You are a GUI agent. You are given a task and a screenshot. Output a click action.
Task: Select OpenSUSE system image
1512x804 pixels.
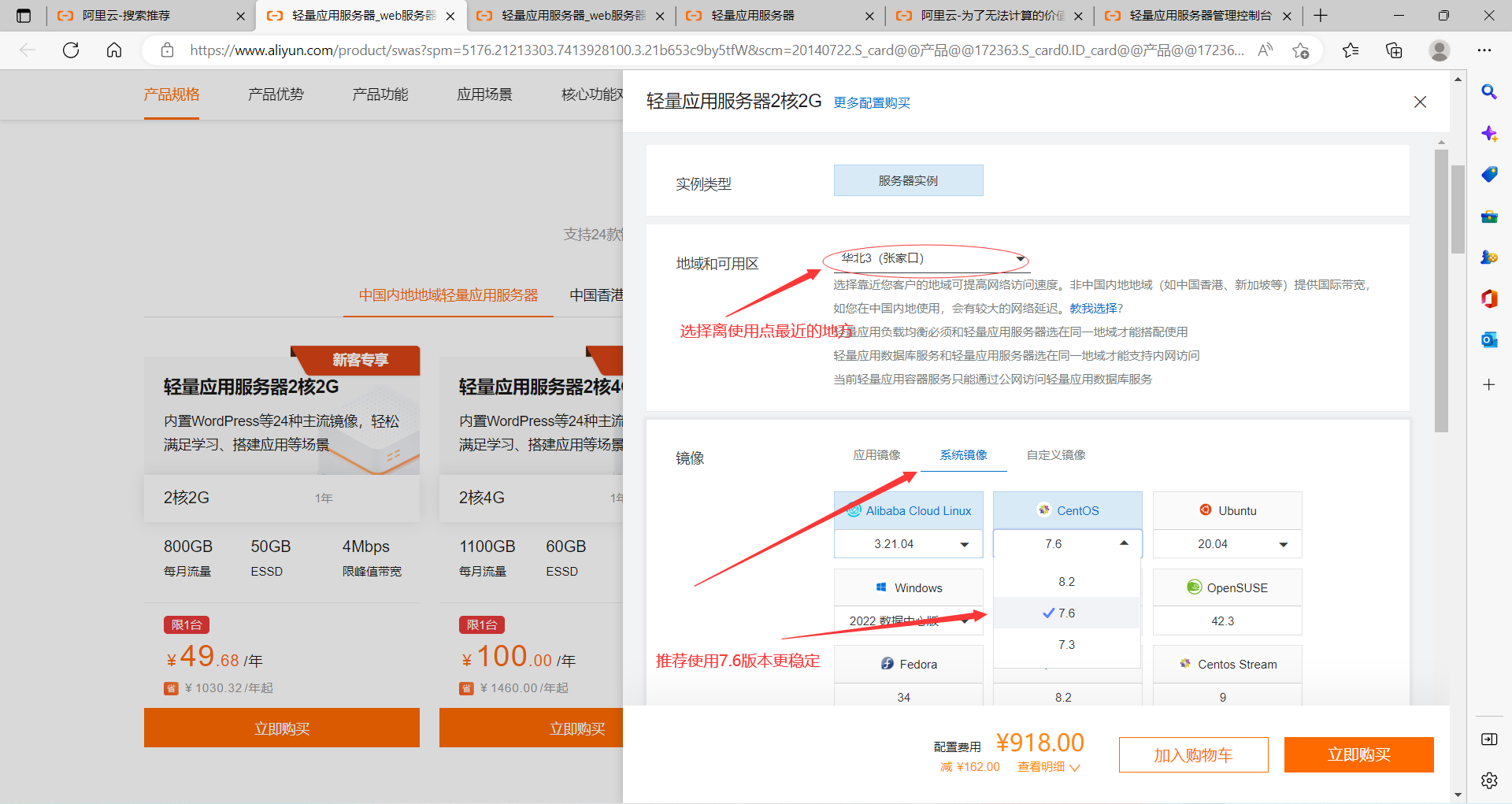coord(1228,587)
